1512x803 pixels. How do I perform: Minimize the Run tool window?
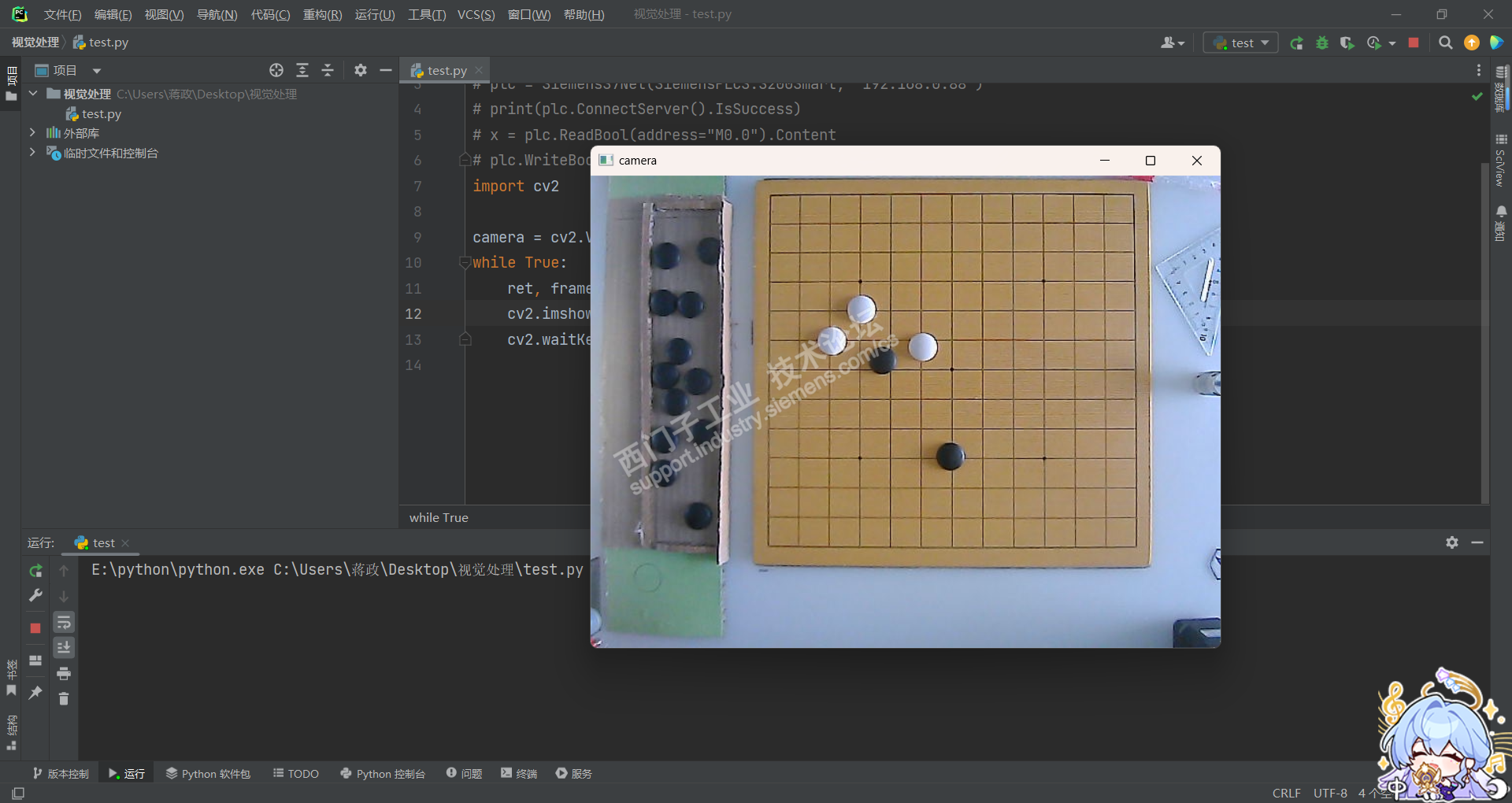click(x=1477, y=542)
